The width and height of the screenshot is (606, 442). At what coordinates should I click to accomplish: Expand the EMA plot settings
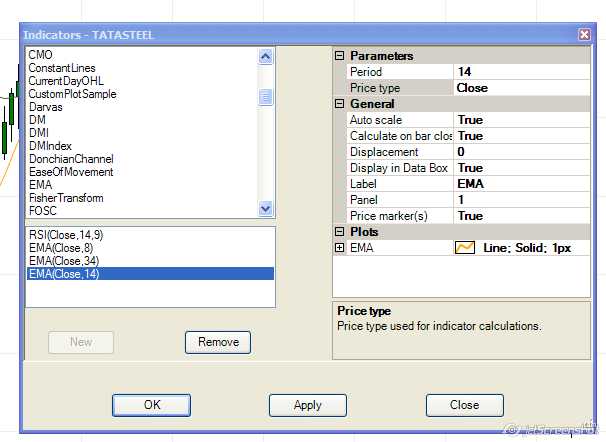(339, 248)
